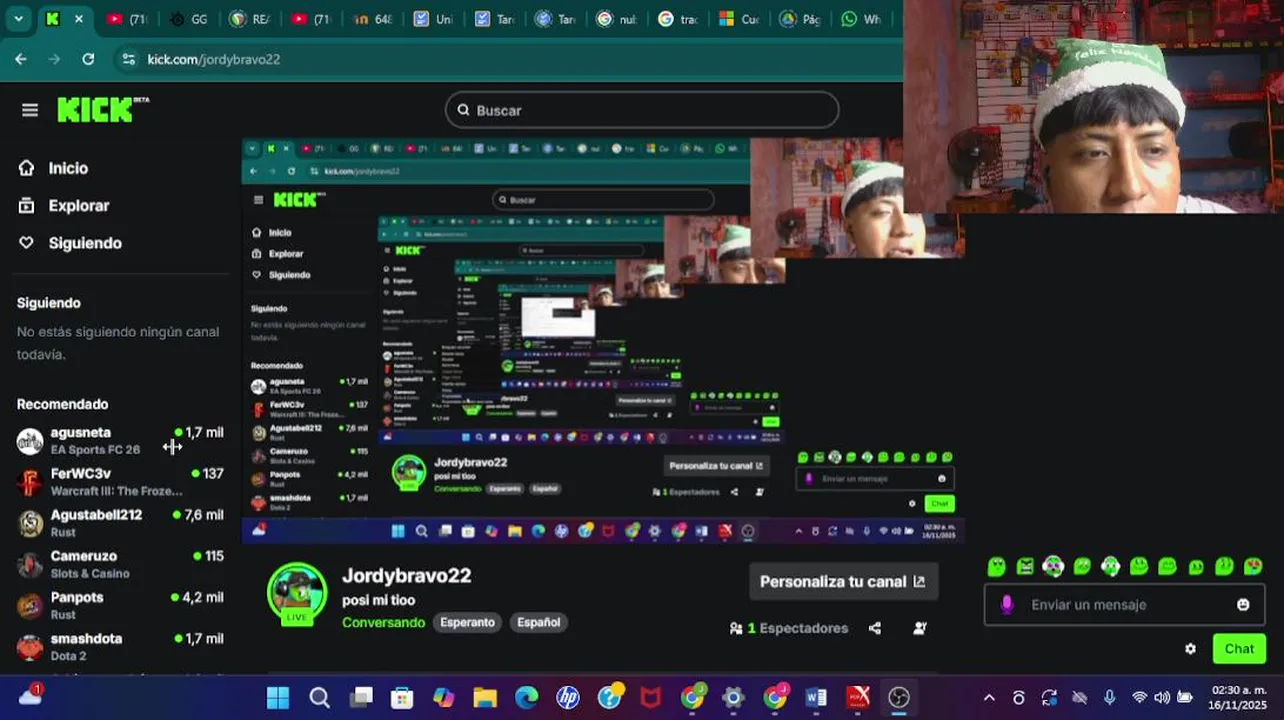This screenshot has height=720, width=1284.
Task: Open File Explorer from the taskbar
Action: pos(485,697)
